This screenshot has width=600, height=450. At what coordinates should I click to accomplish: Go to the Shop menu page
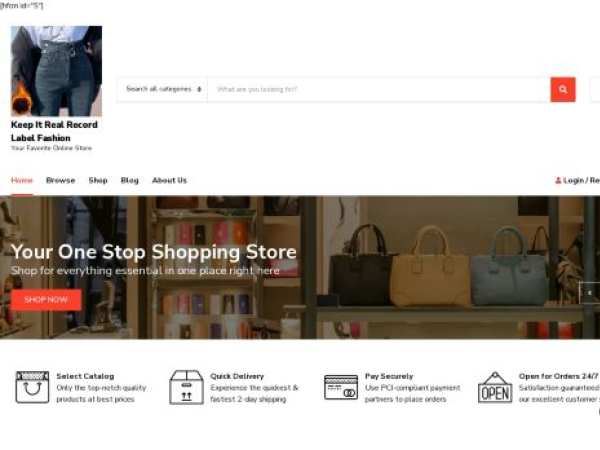[98, 180]
